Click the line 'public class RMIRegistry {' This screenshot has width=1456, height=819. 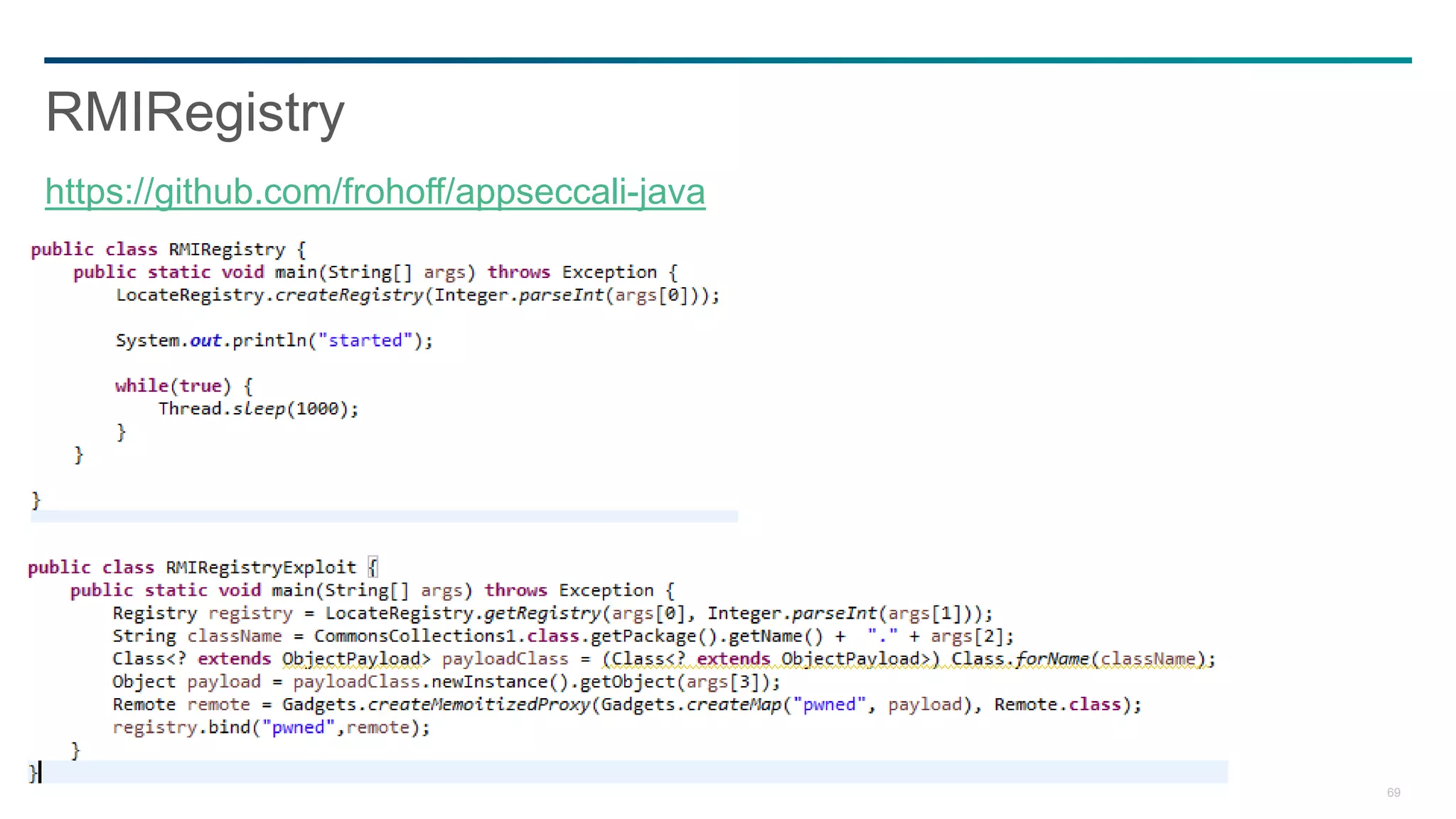pyautogui.click(x=168, y=250)
